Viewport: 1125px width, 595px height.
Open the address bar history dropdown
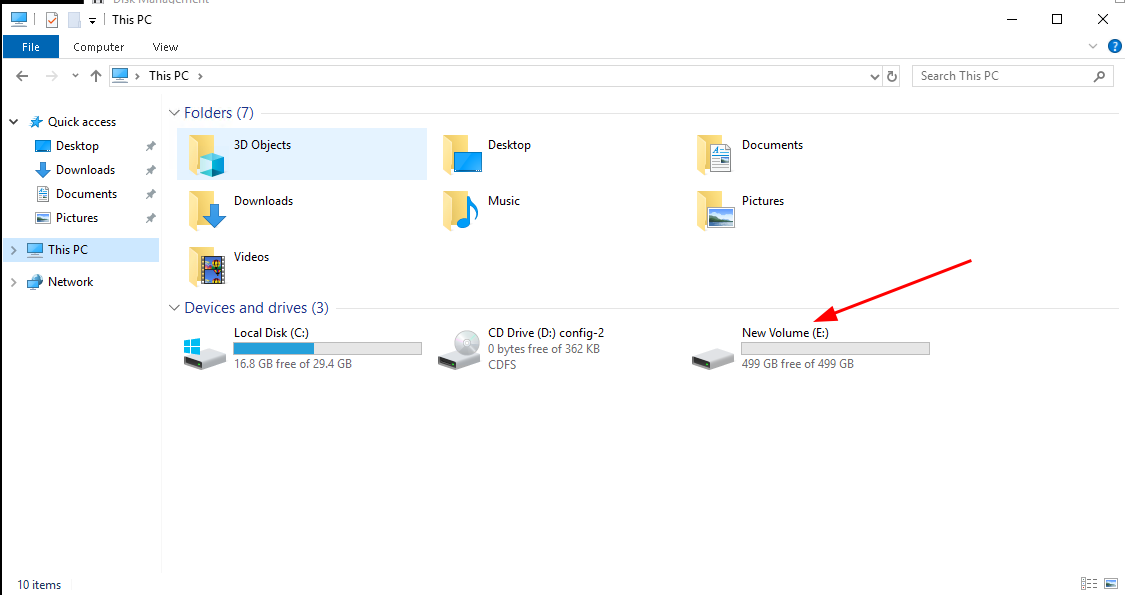tap(875, 76)
